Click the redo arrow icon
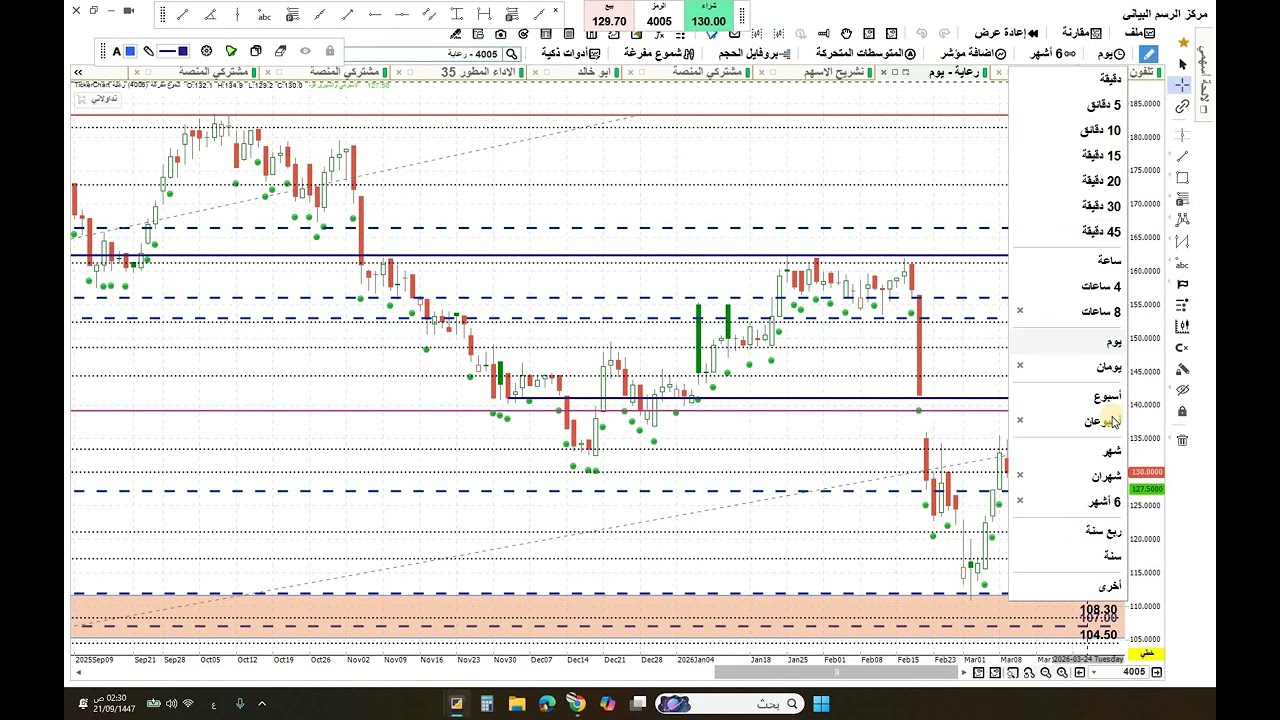 pos(945,34)
